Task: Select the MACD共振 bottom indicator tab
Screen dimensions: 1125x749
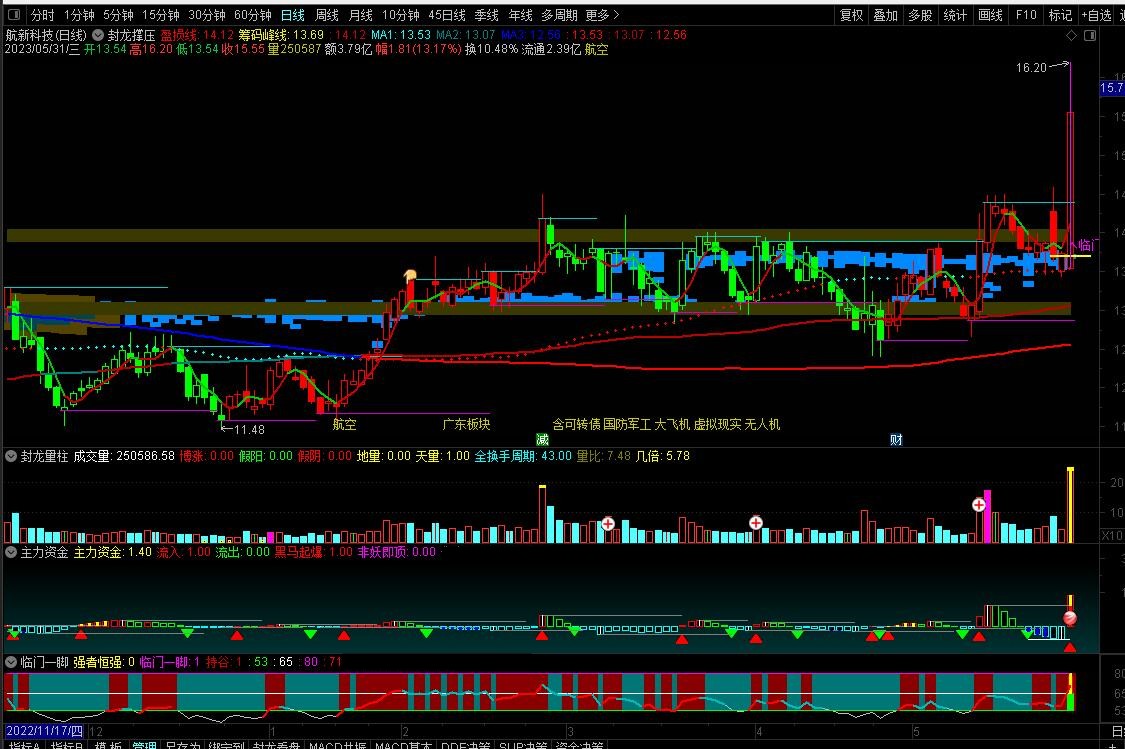Action: pos(338,745)
